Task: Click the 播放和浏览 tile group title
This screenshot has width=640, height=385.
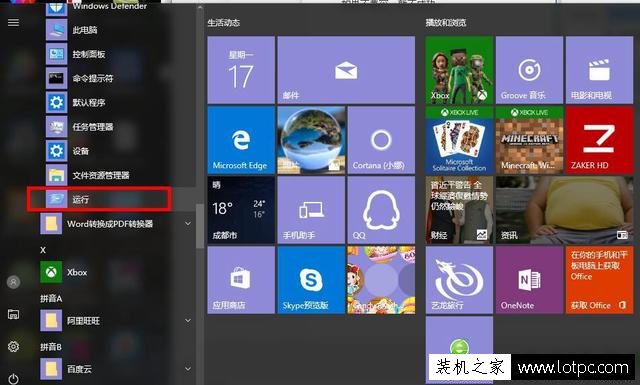Action: 446,22
